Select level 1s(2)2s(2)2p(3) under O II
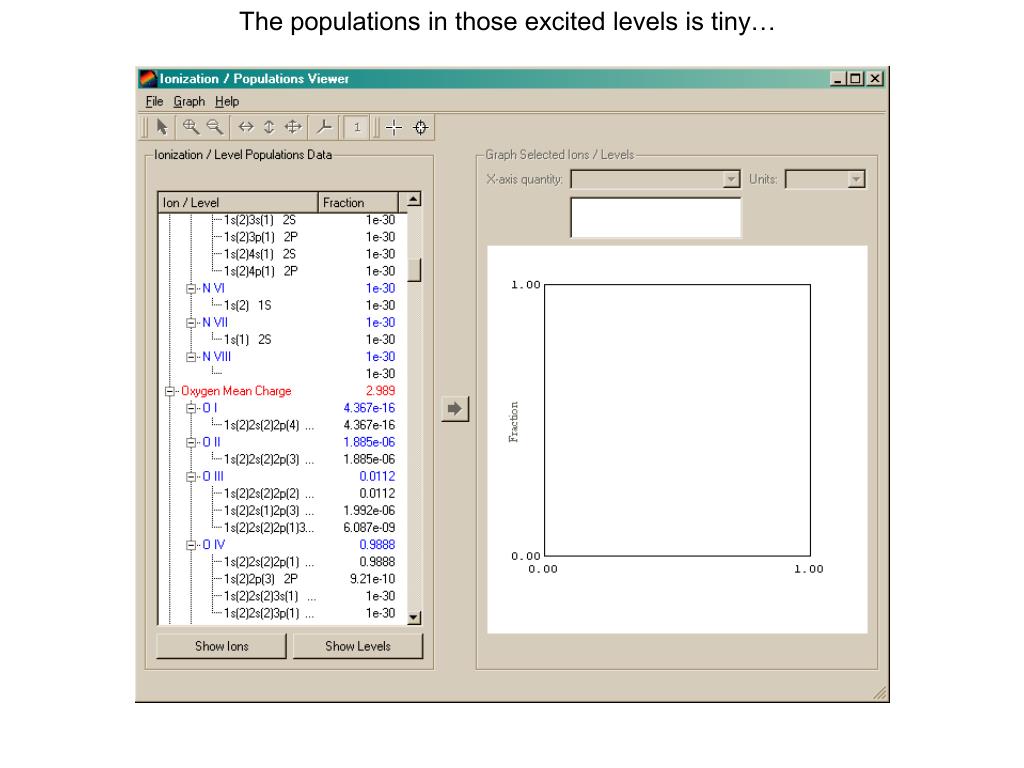Image resolution: width=1024 pixels, height=768 pixels. coord(269,459)
